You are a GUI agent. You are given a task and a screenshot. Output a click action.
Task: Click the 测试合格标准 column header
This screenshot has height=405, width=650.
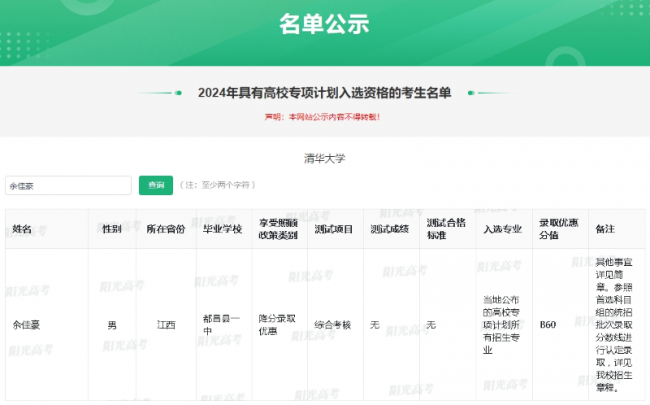point(446,229)
